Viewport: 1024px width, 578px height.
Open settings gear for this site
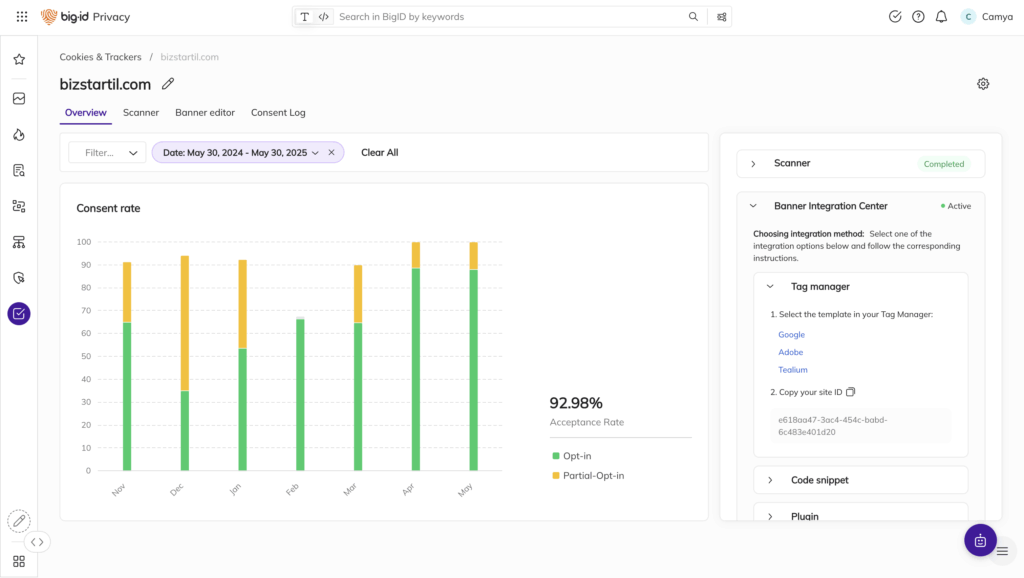coord(983,84)
